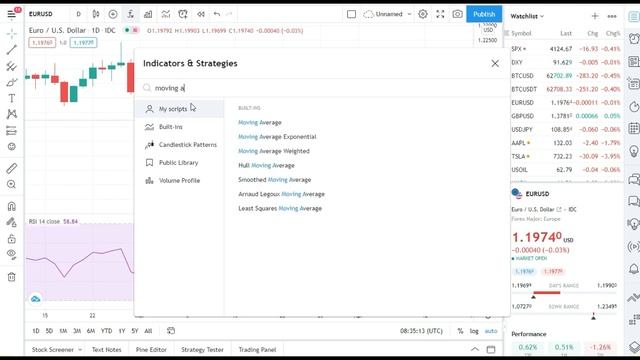The width and height of the screenshot is (640, 360).
Task: Select the pitchfork tool
Action: tap(11, 66)
